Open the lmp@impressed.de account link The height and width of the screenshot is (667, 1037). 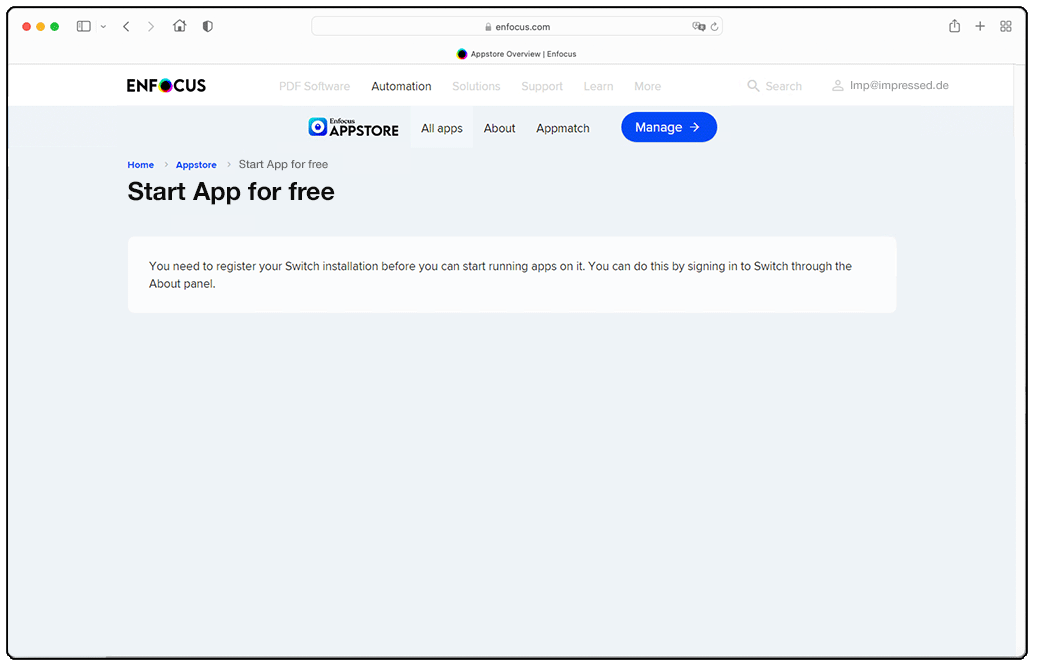[x=899, y=85]
